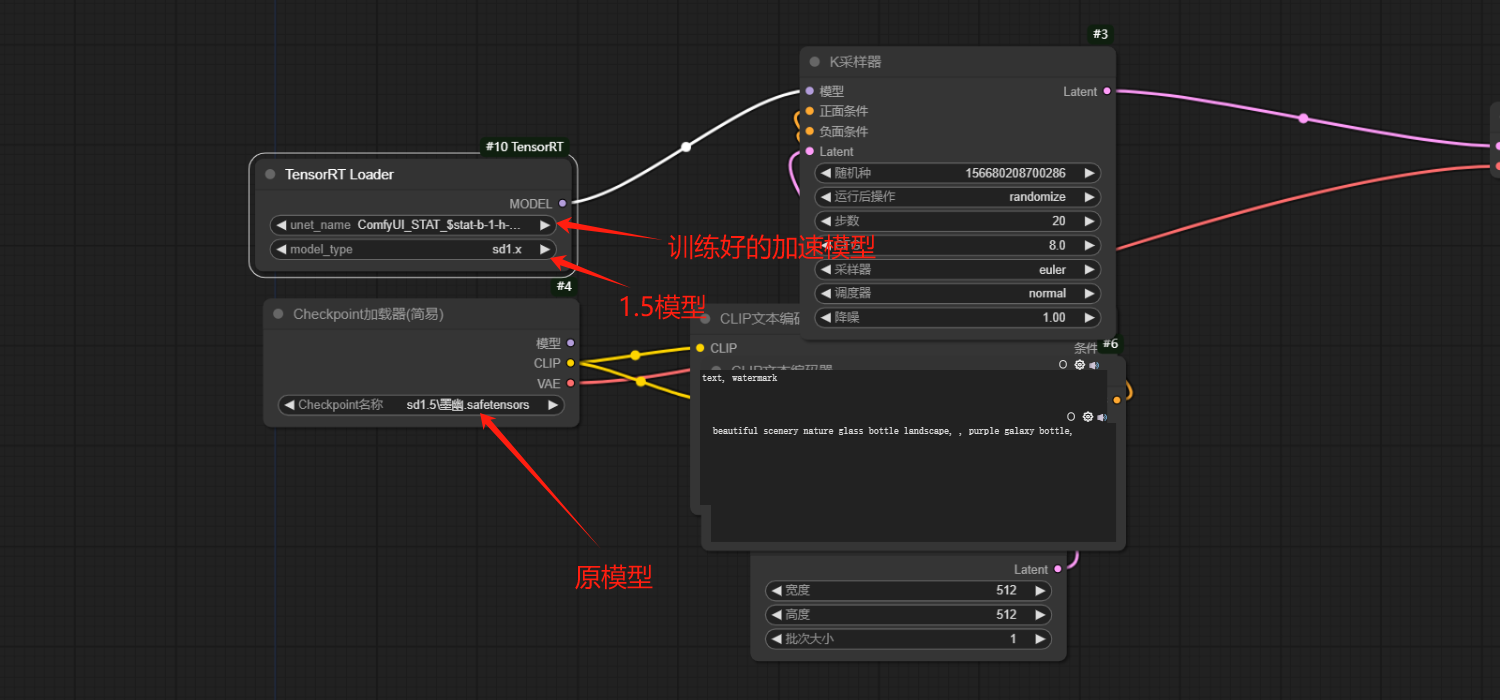The image size is (1500, 700).
Task: Click the TensorRT Loader node title
Action: tap(339, 174)
